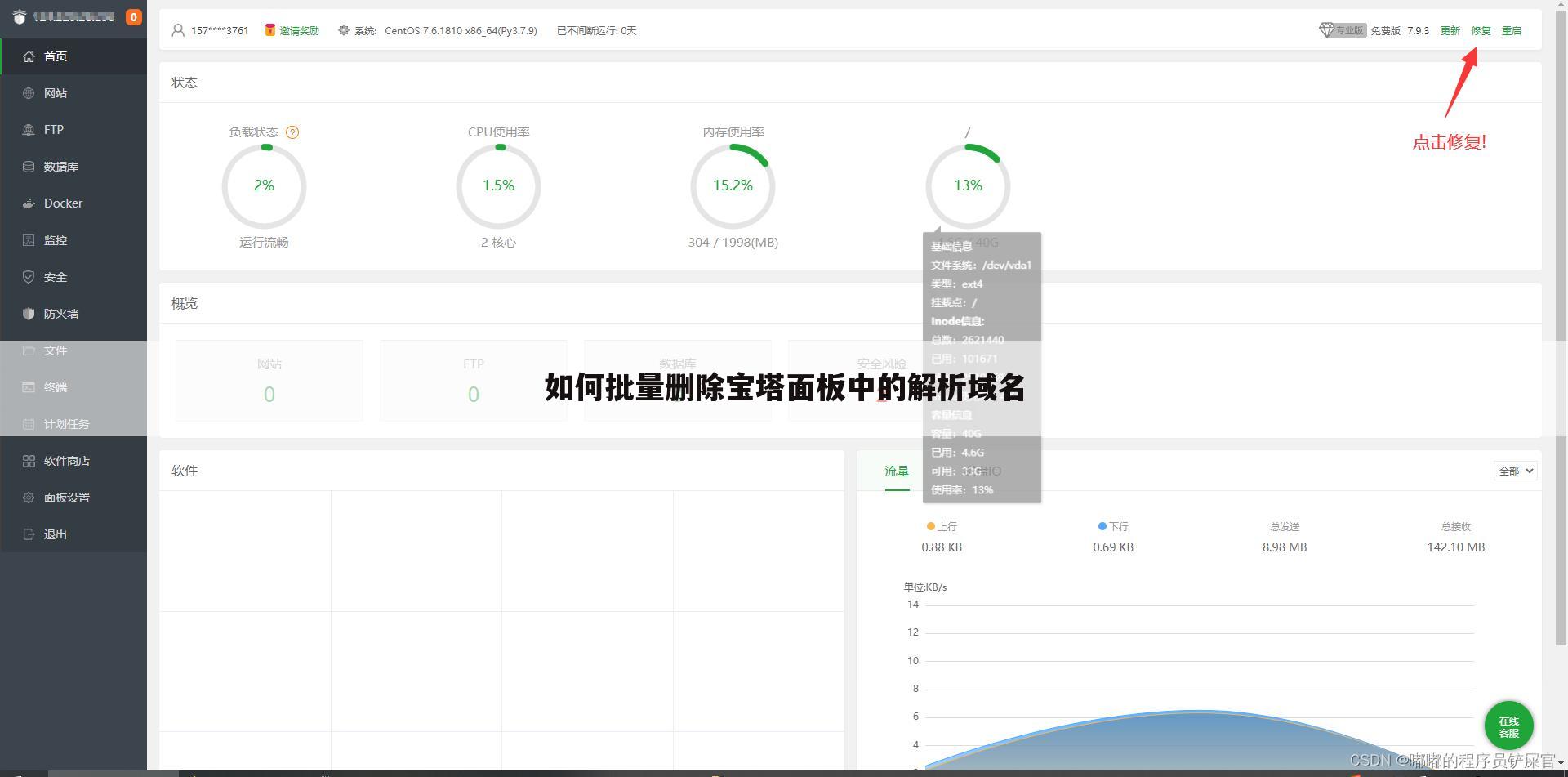Click the 终端 terminal icon
This screenshot has height=777, width=1568.
[29, 387]
